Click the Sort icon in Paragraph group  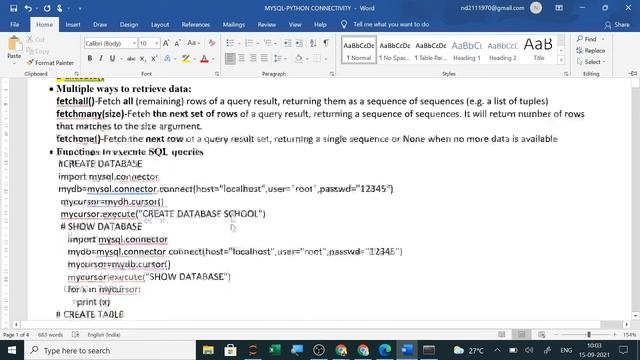tap(313, 43)
